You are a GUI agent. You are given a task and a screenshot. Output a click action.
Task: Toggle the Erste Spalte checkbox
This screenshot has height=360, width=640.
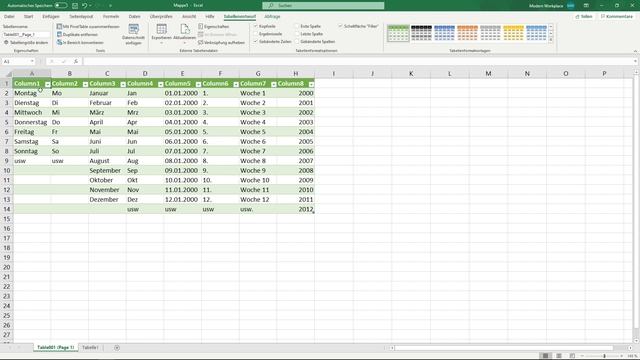click(297, 26)
